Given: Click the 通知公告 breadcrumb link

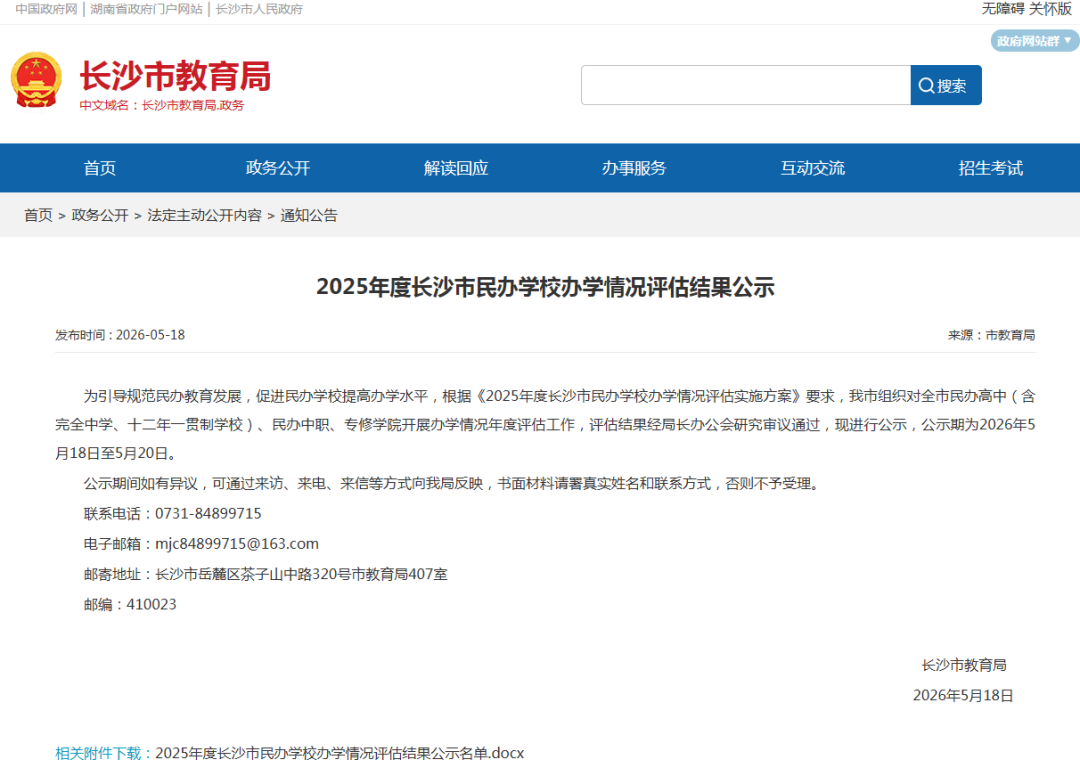Looking at the screenshot, I should coord(309,216).
